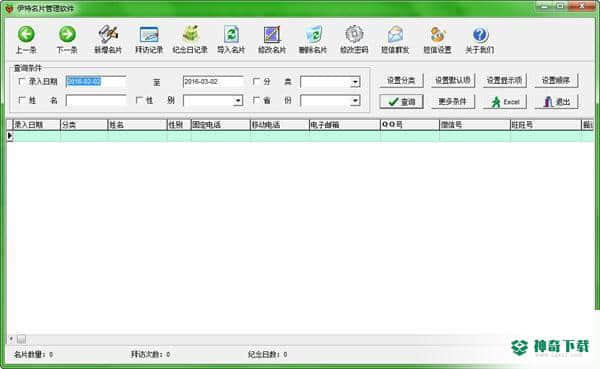Export results with the Excel button
Image resolution: width=600 pixels, height=369 pixels.
504,102
